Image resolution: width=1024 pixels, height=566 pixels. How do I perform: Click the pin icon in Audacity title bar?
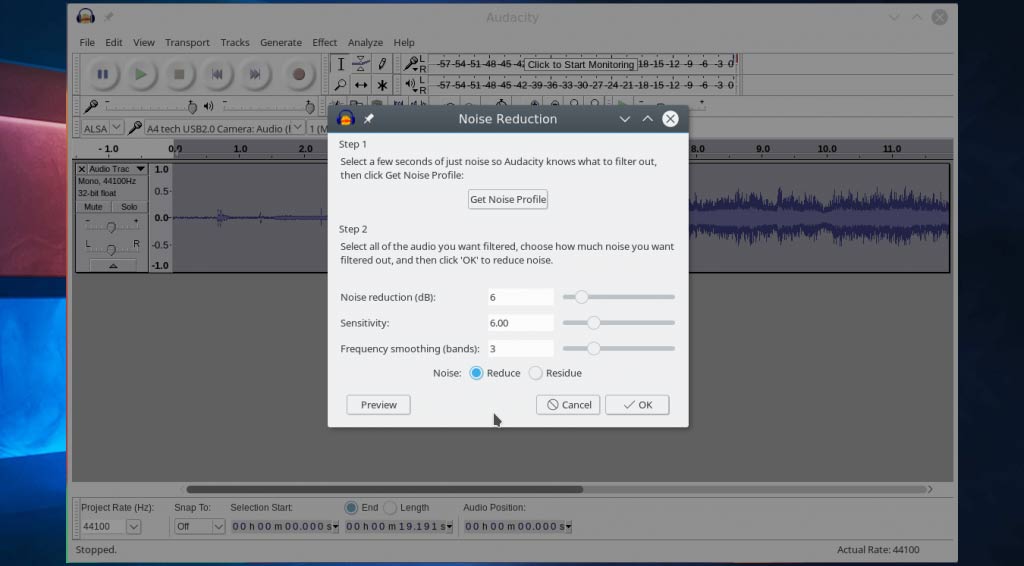(x=108, y=16)
